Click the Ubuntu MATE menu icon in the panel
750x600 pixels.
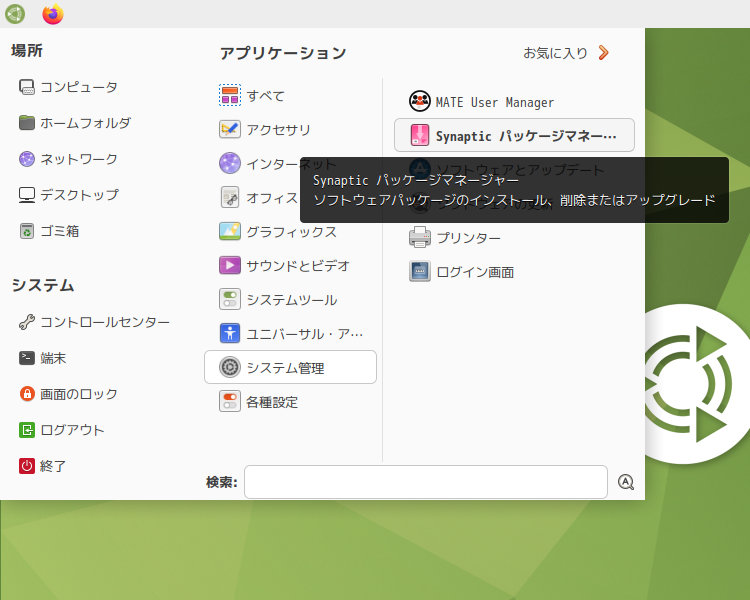coord(15,14)
